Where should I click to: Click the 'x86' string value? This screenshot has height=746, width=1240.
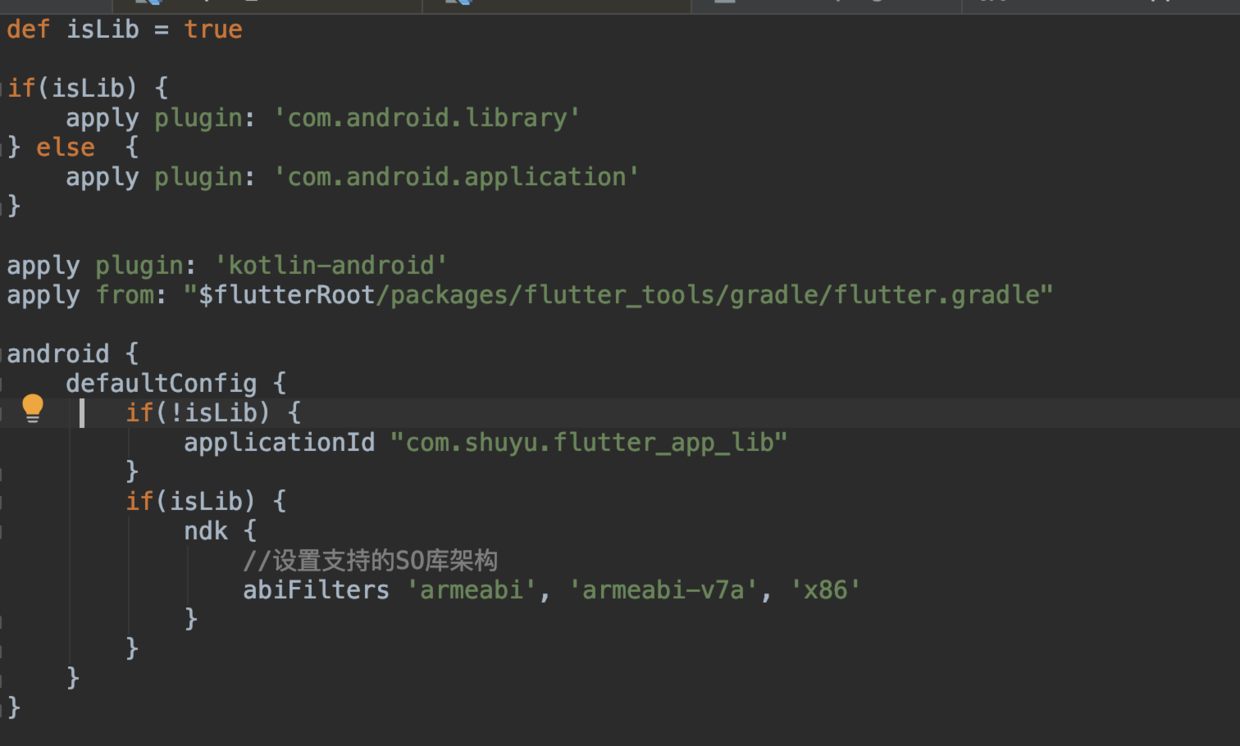(x=825, y=590)
